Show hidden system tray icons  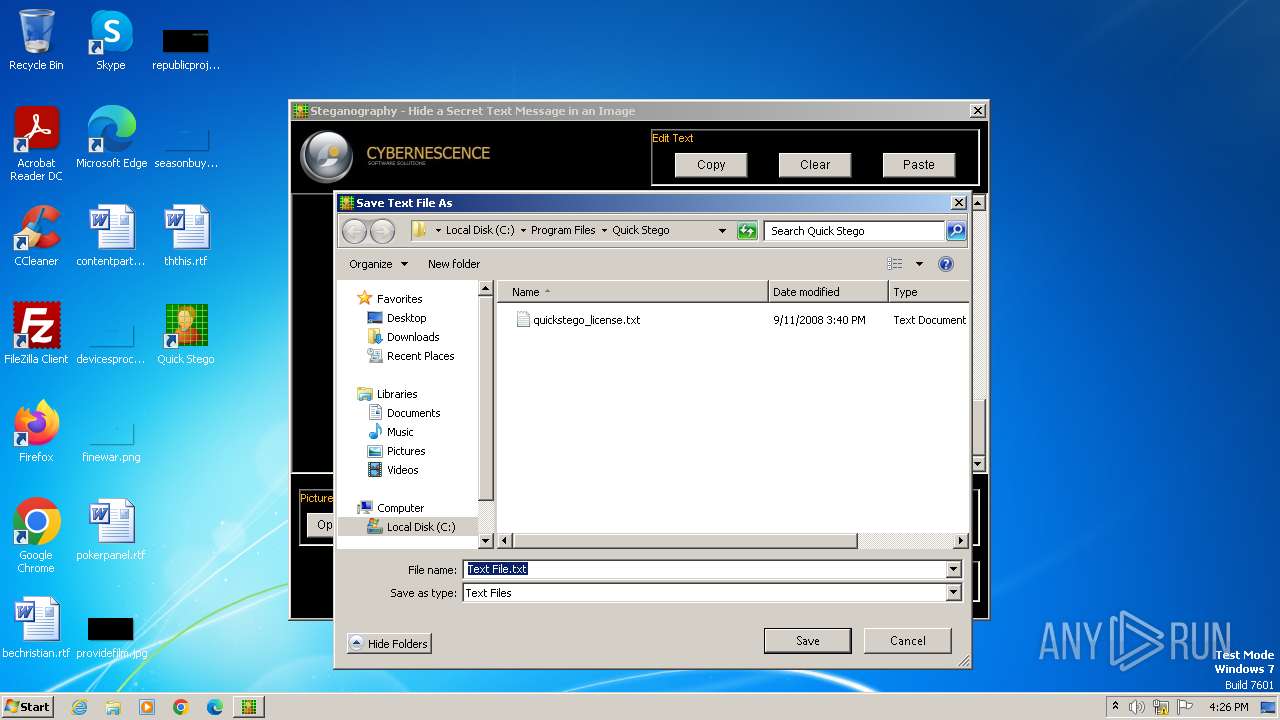click(x=1116, y=707)
